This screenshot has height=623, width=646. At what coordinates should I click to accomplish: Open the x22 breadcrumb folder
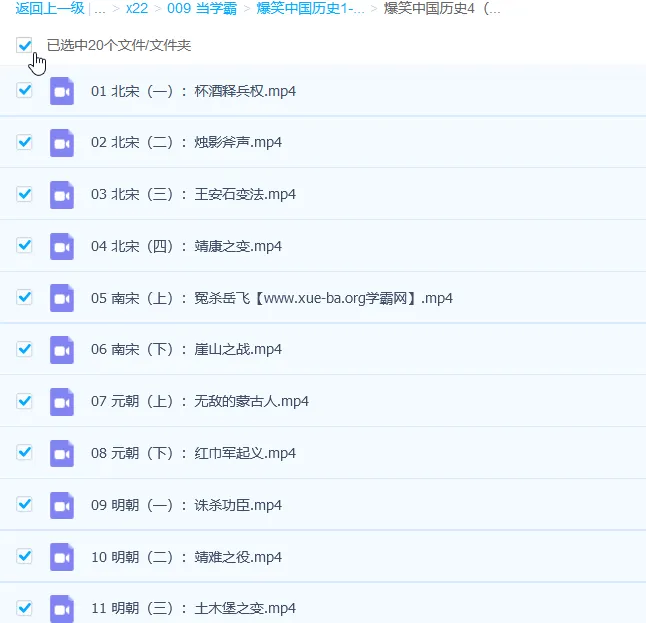point(136,9)
